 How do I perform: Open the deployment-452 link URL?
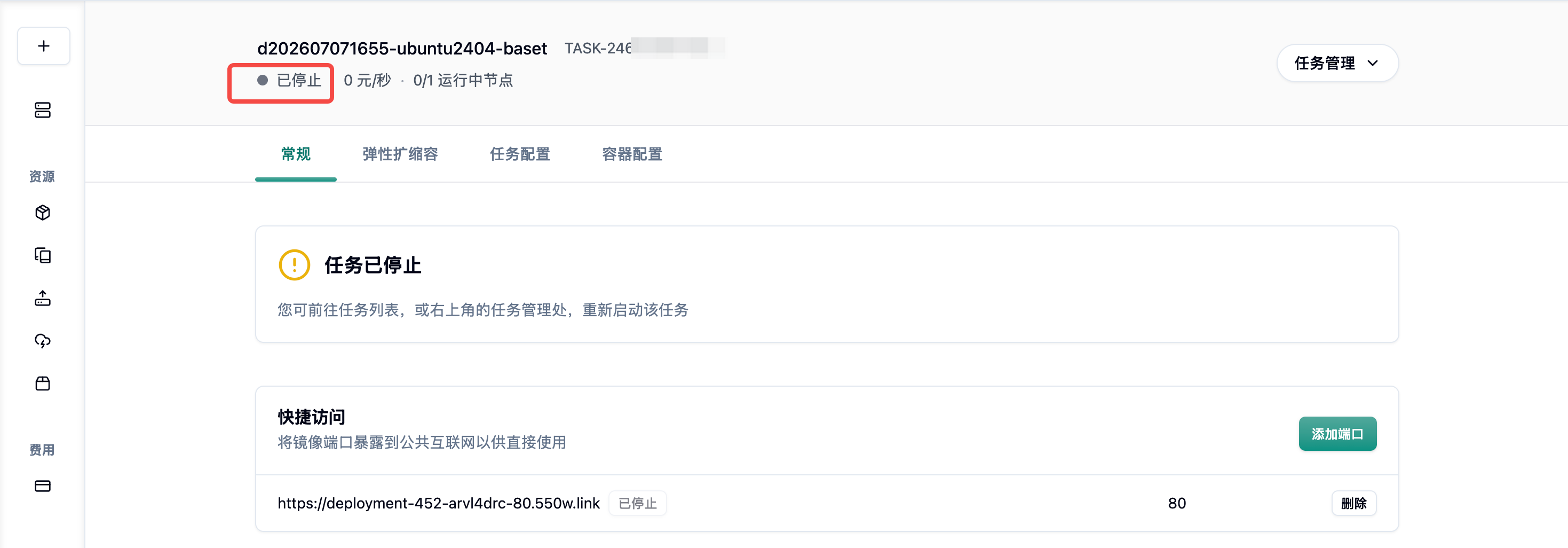click(438, 503)
